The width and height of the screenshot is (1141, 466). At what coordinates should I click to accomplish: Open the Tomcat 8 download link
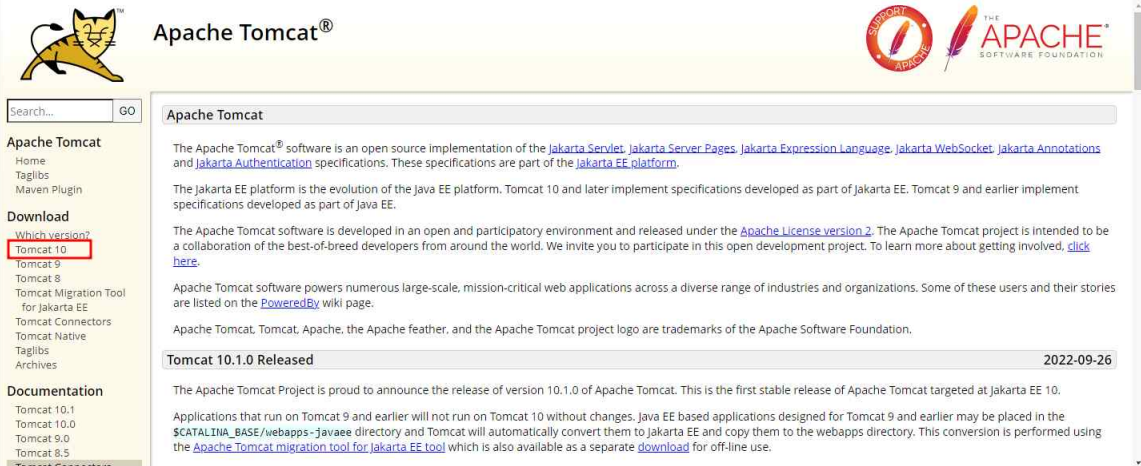38,279
